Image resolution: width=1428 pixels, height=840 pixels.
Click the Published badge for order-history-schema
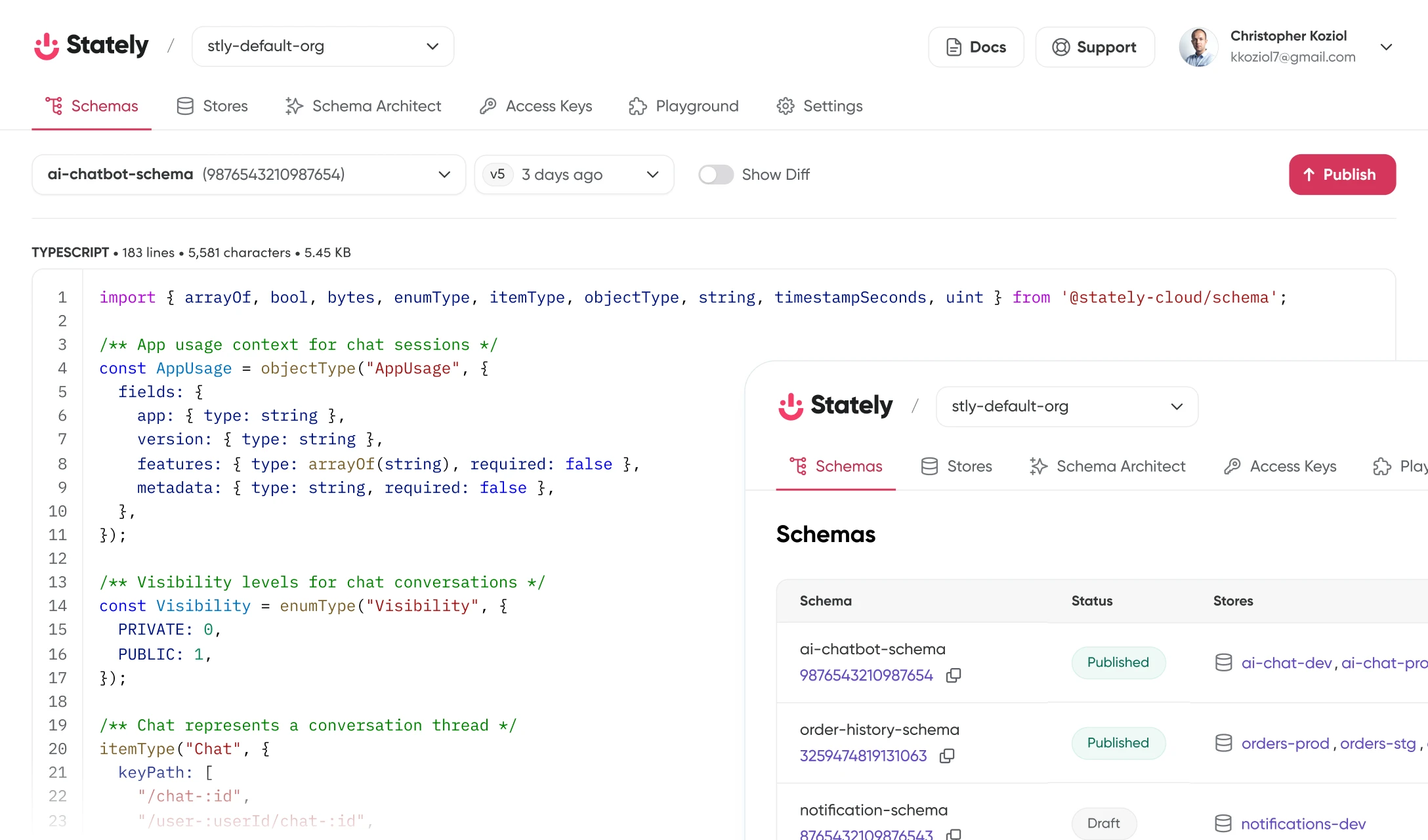tap(1118, 743)
